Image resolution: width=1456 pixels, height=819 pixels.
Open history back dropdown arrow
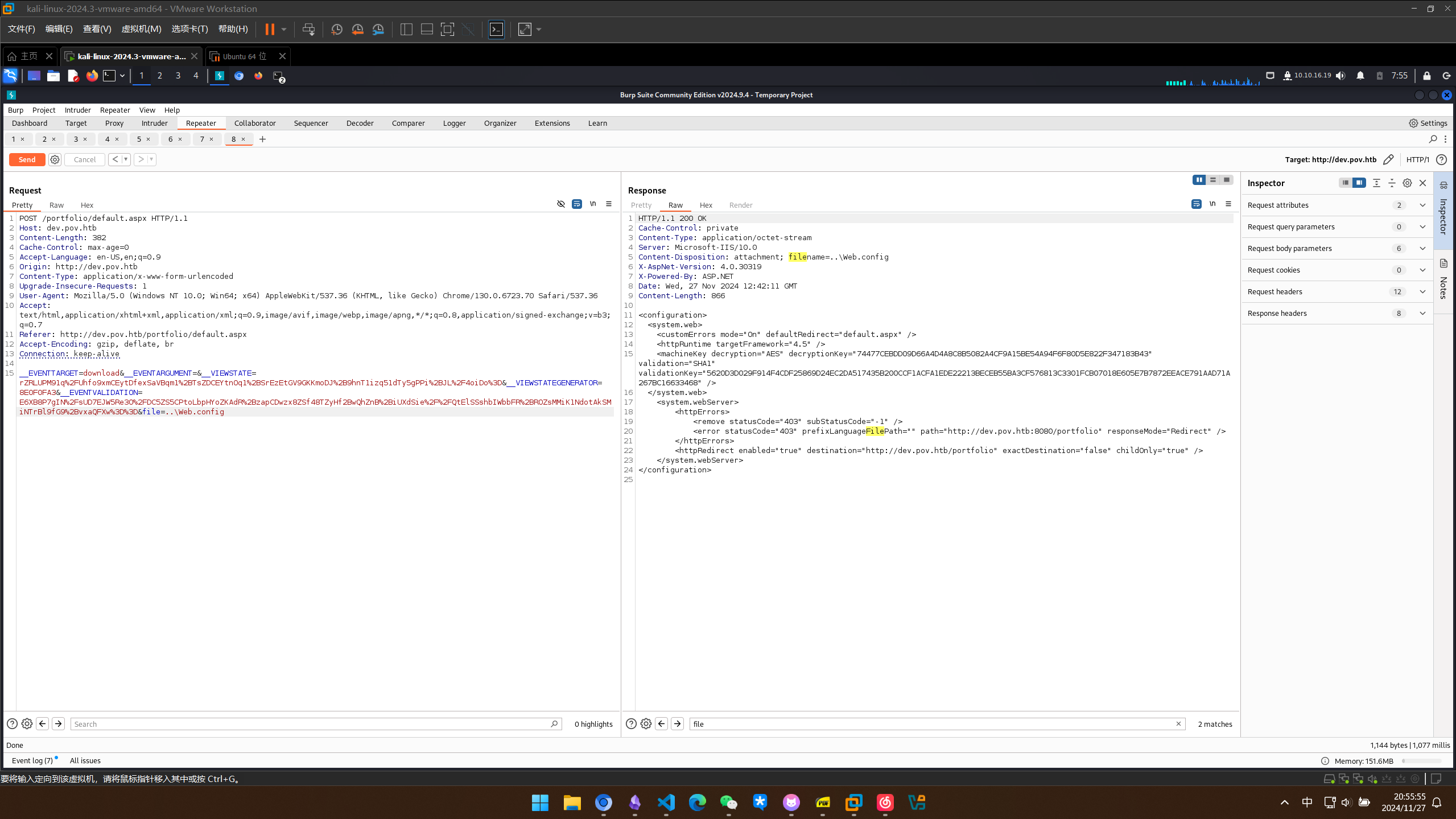[x=126, y=160]
